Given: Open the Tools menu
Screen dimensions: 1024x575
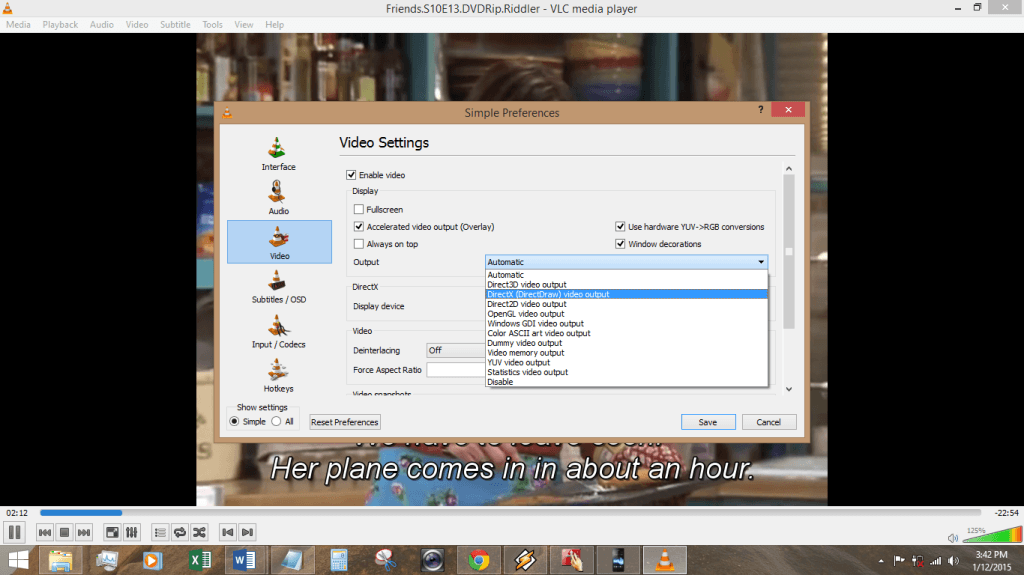Looking at the screenshot, I should 212,25.
